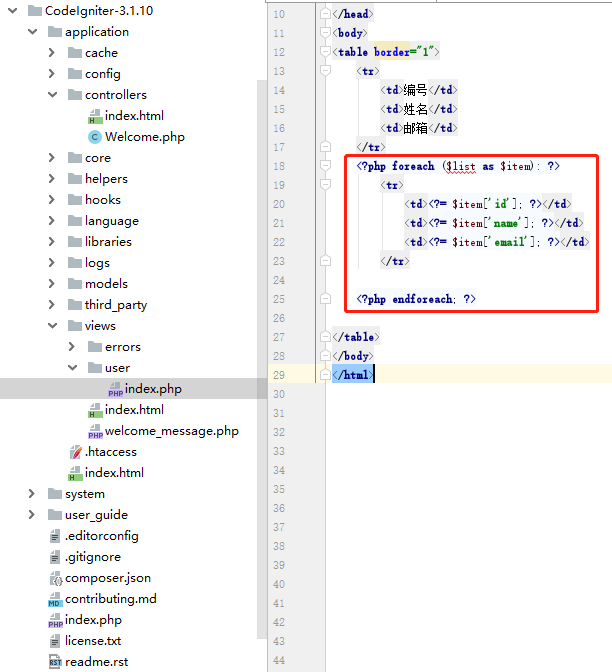Collapse the views folder
The height and width of the screenshot is (672, 612).
click(52, 325)
